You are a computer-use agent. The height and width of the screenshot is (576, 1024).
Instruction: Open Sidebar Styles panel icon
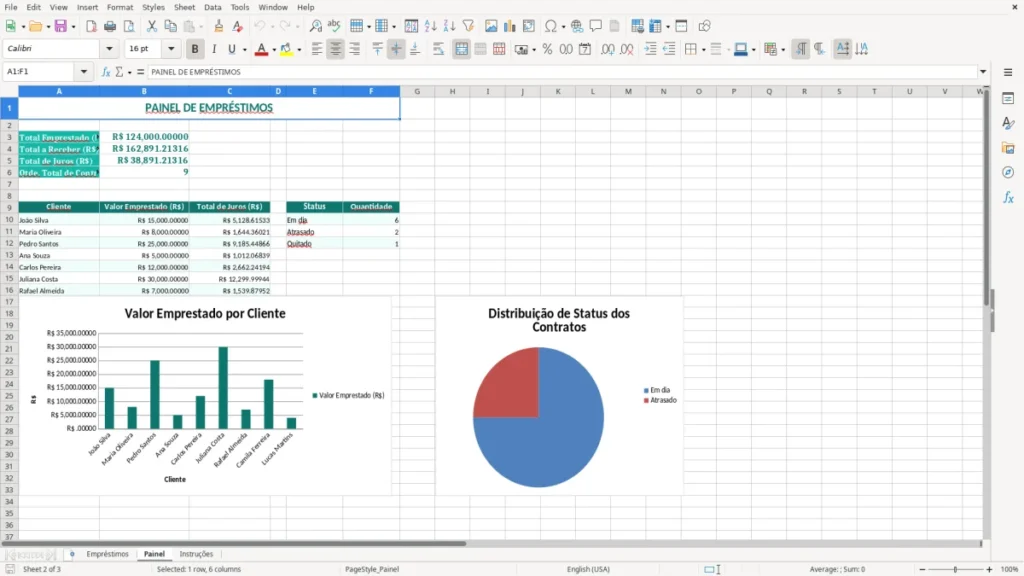click(1008, 123)
